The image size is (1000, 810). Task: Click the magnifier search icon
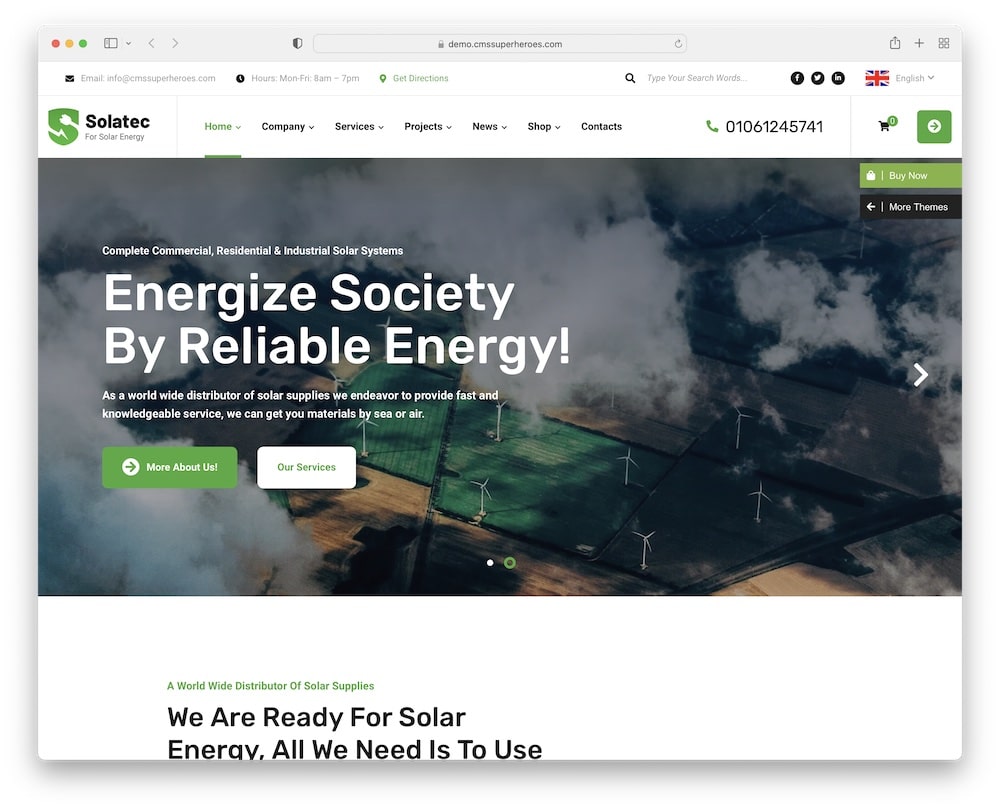pos(630,78)
